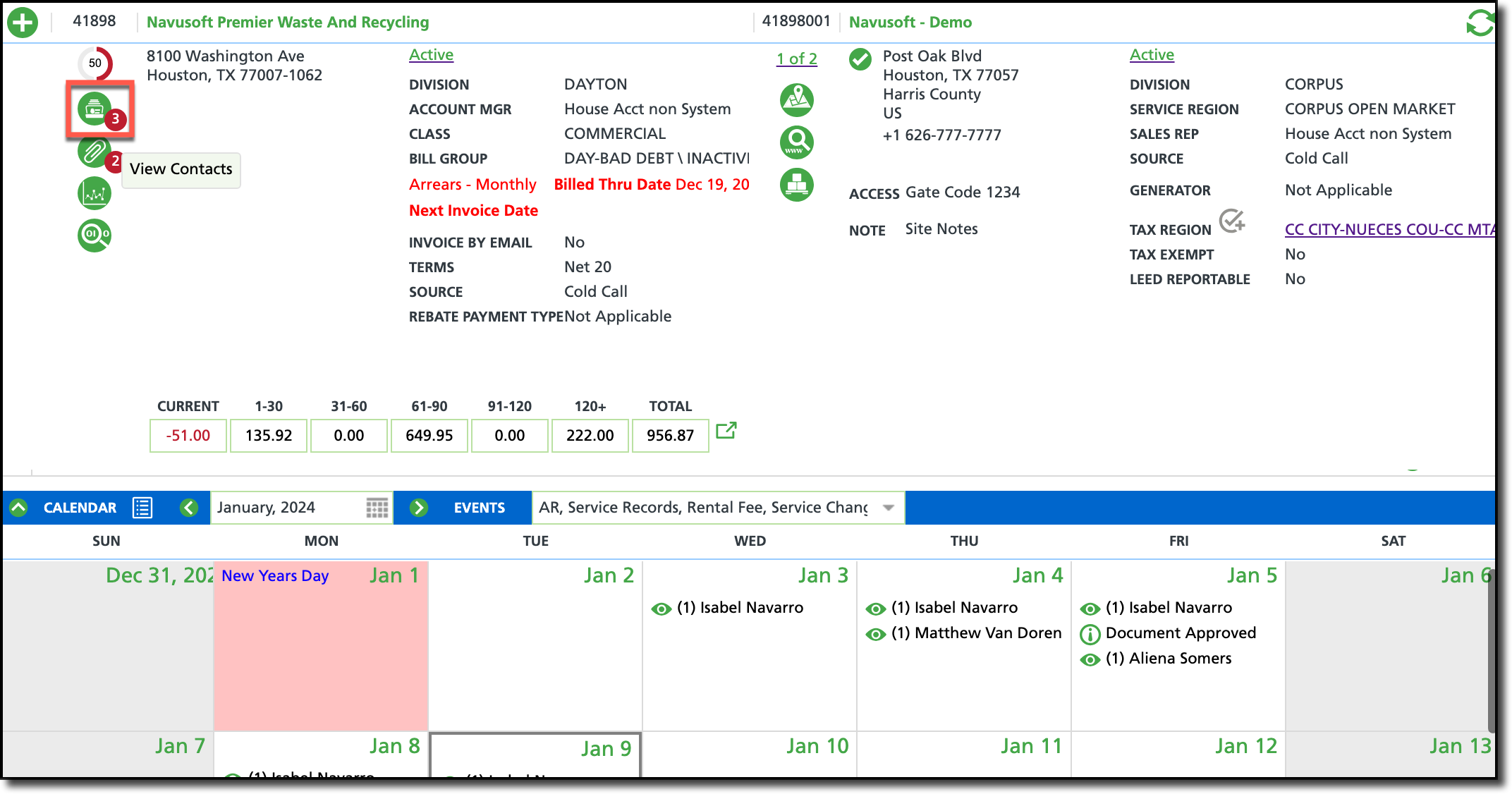
Task: Go to previous month arrow
Action: (x=188, y=508)
